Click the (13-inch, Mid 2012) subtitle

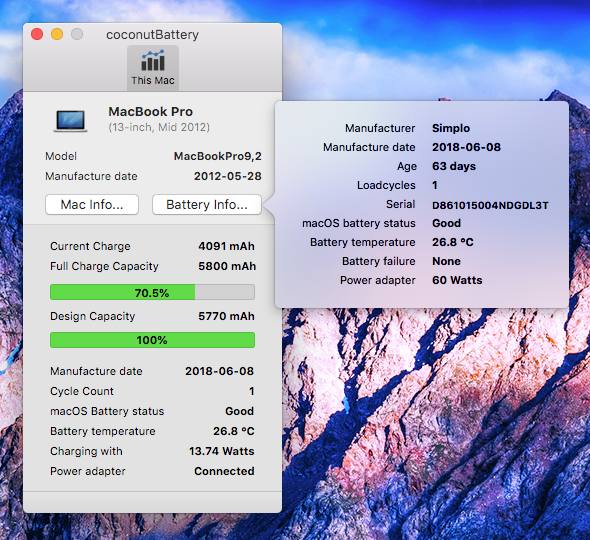159,128
